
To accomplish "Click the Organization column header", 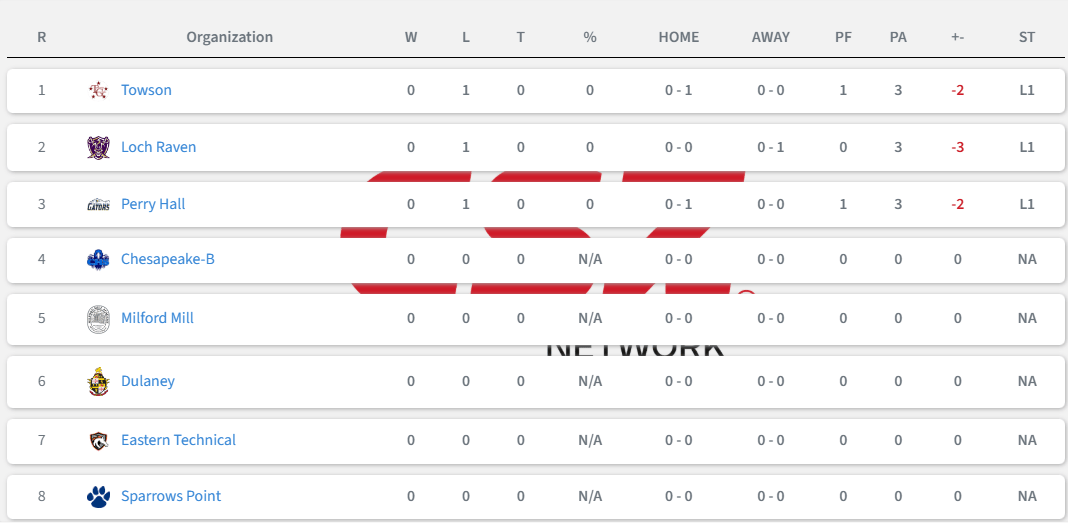I will tap(230, 37).
